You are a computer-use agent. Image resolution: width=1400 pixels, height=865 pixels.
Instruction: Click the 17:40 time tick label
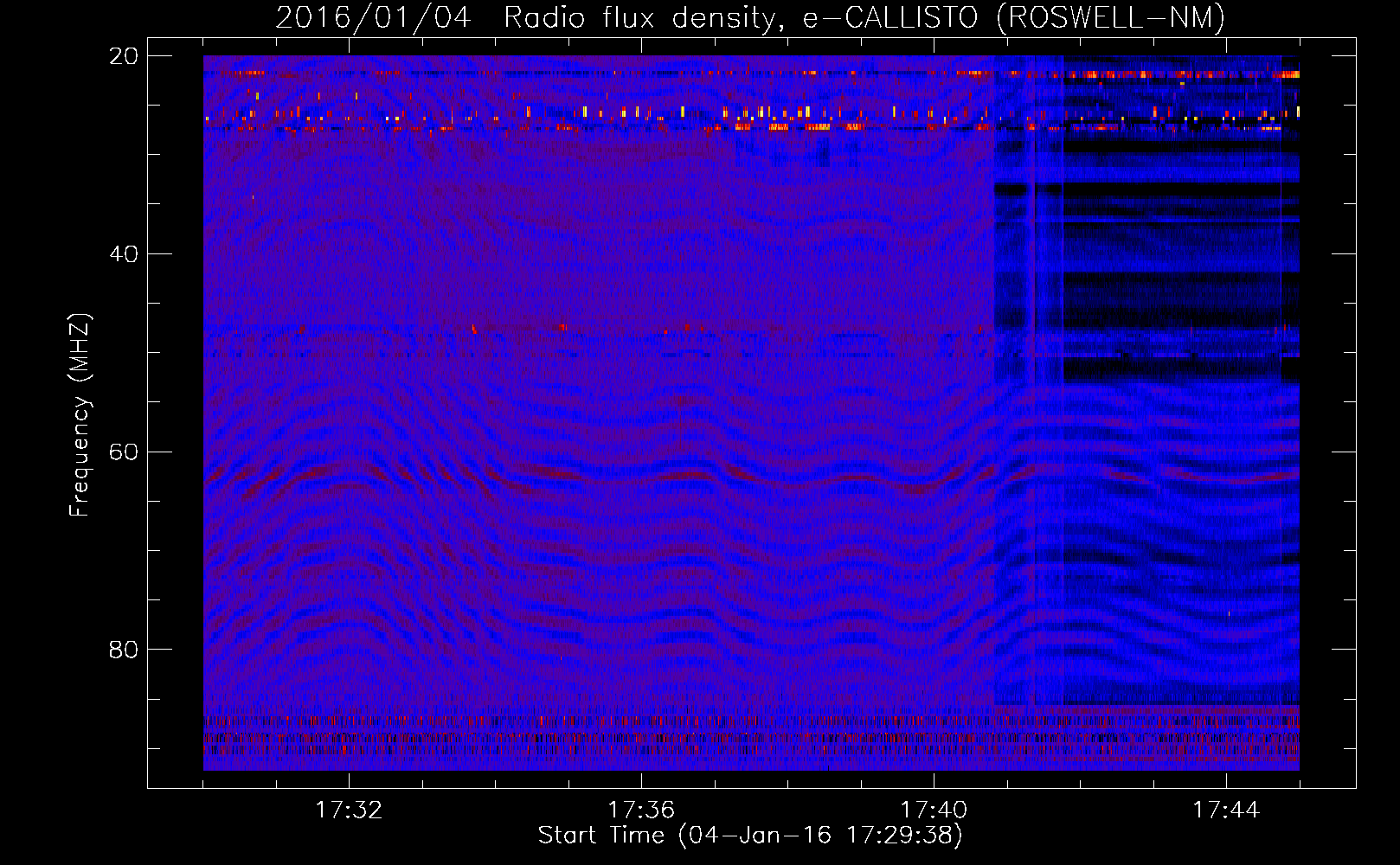click(934, 811)
